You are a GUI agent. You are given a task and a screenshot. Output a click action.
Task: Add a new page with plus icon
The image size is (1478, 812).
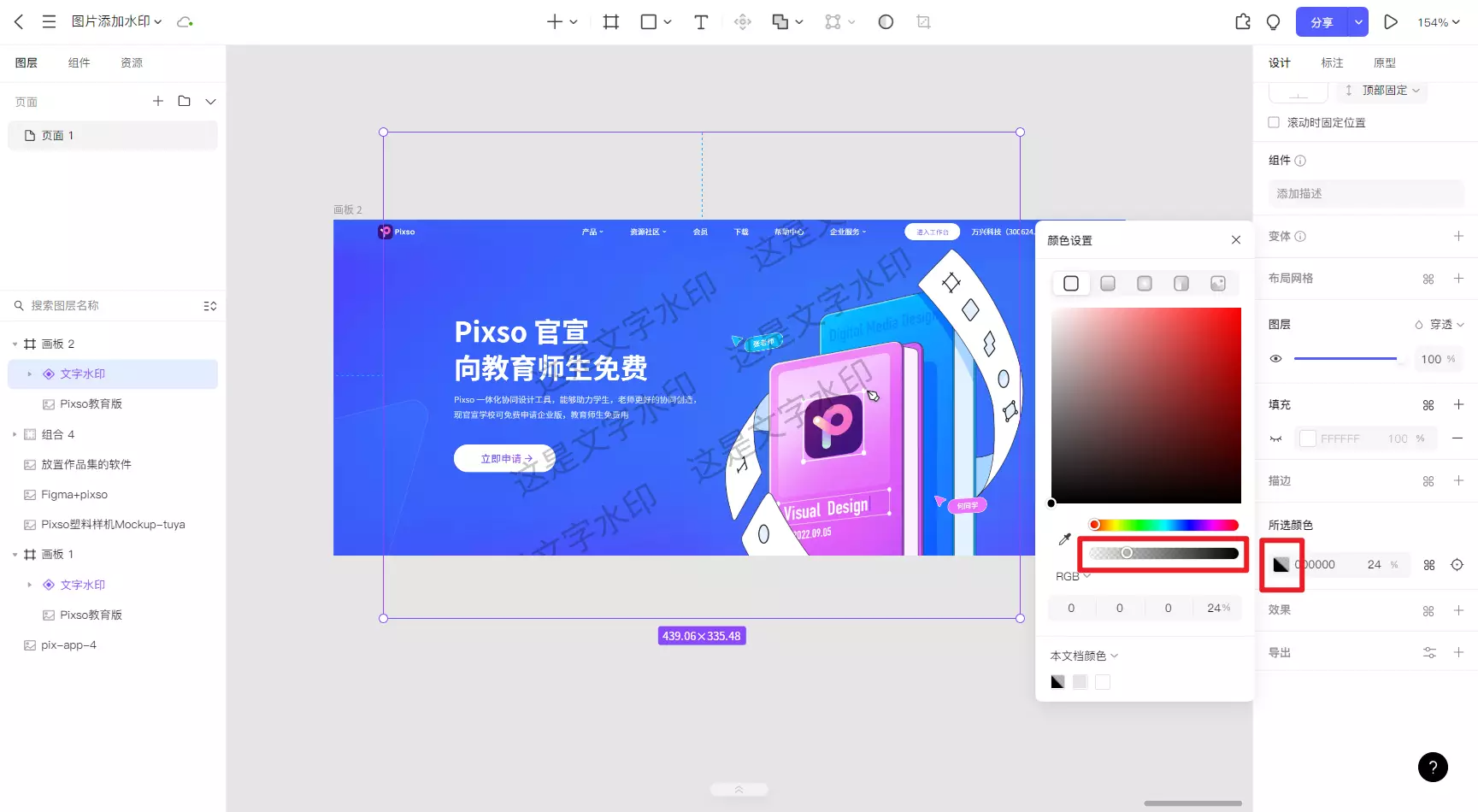[158, 101]
